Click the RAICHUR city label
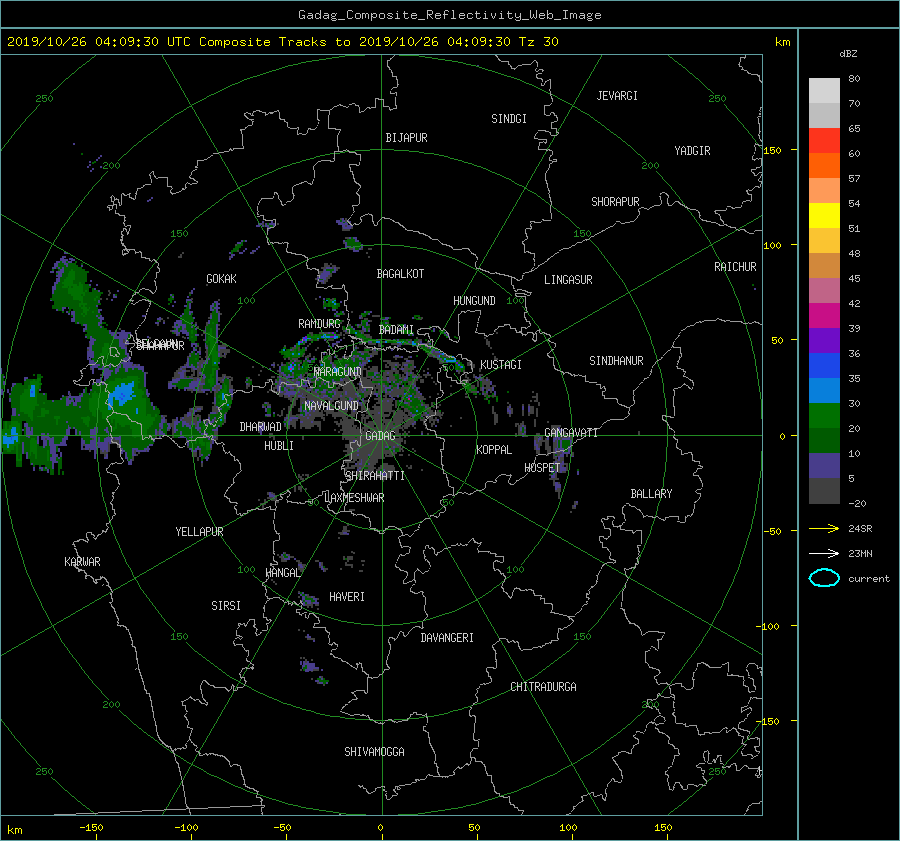This screenshot has width=900, height=841. click(735, 267)
